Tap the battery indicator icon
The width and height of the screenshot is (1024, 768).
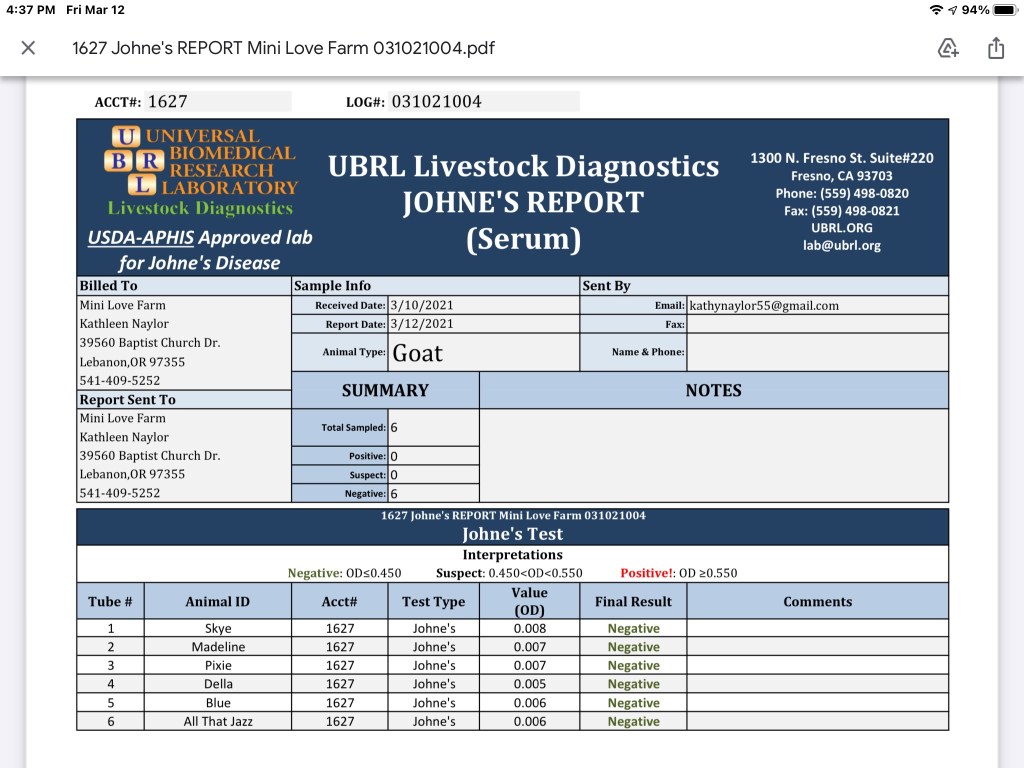pyautogui.click(x=1004, y=10)
